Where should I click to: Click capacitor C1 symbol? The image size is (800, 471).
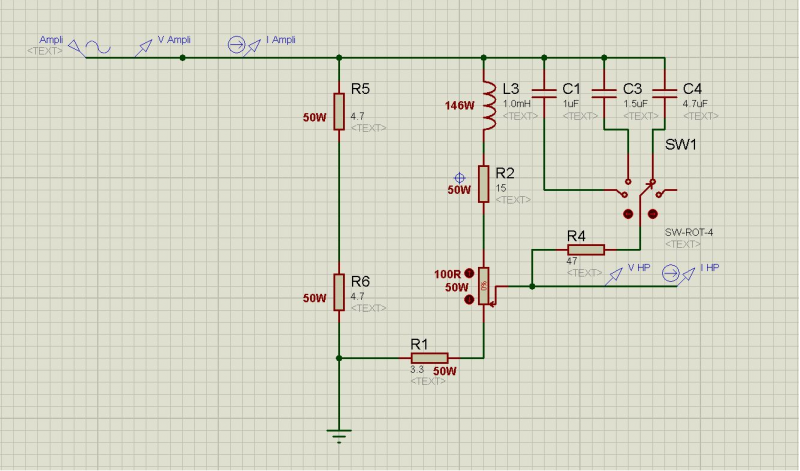click(x=545, y=95)
